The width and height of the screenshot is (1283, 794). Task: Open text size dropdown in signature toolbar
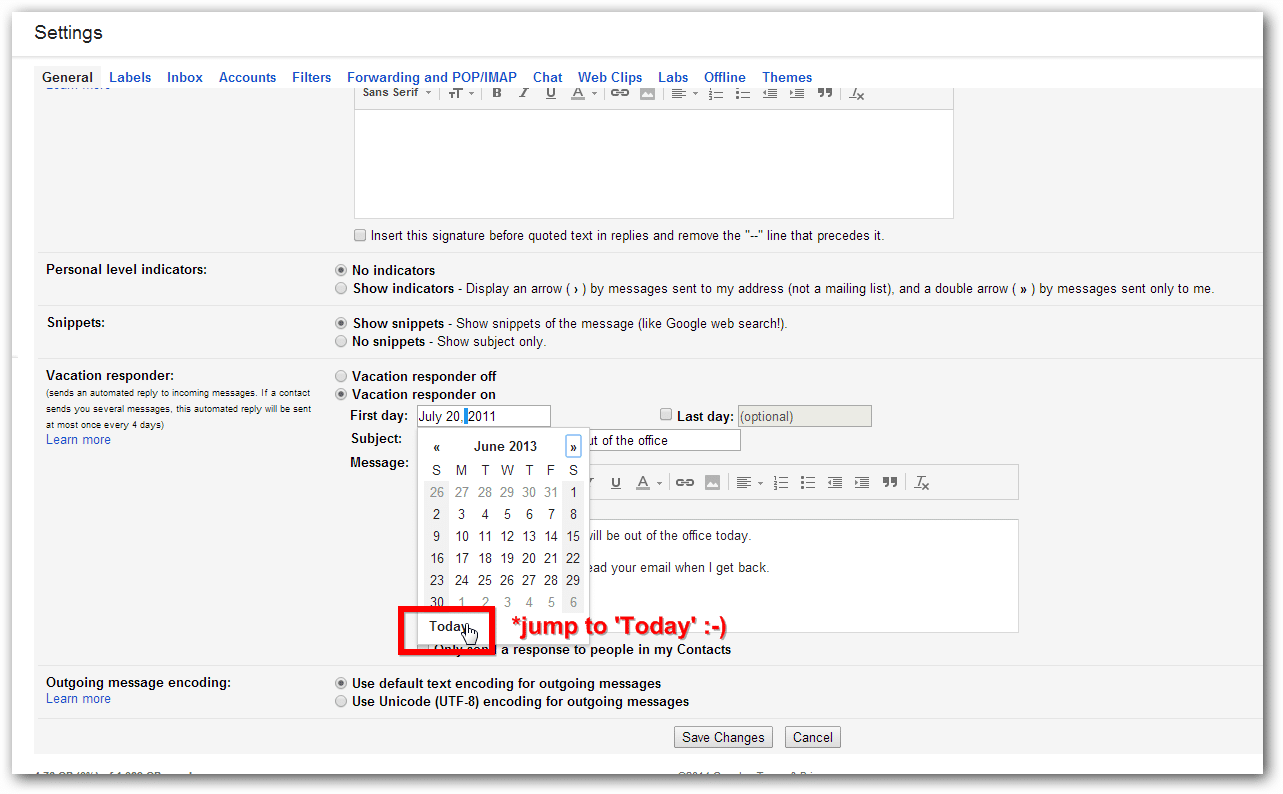[461, 93]
